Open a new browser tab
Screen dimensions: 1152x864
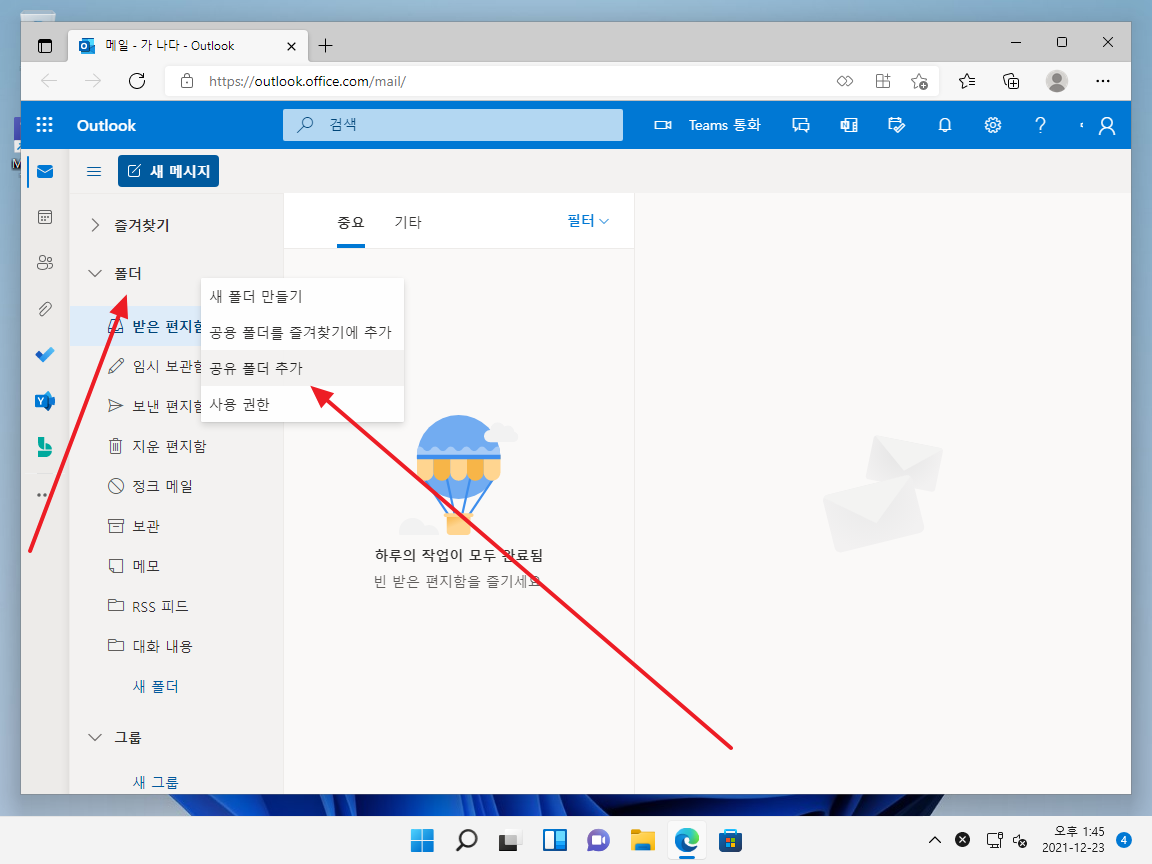click(325, 46)
